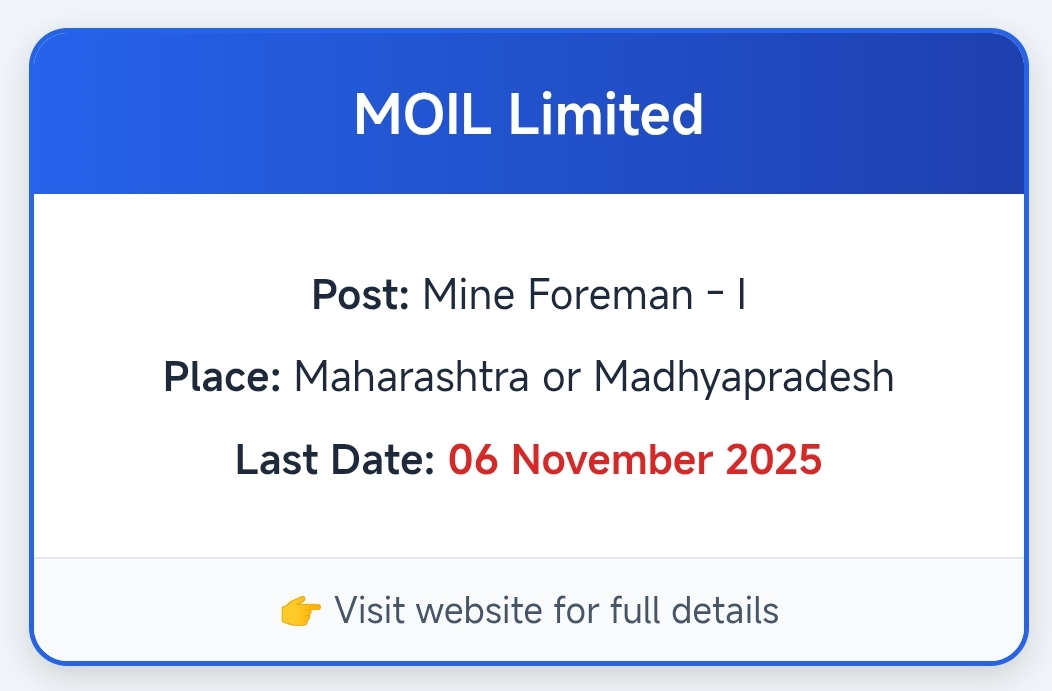Click the "Mine Foreman - I" post value
Screen dimensions: 1052x691
click(584, 295)
